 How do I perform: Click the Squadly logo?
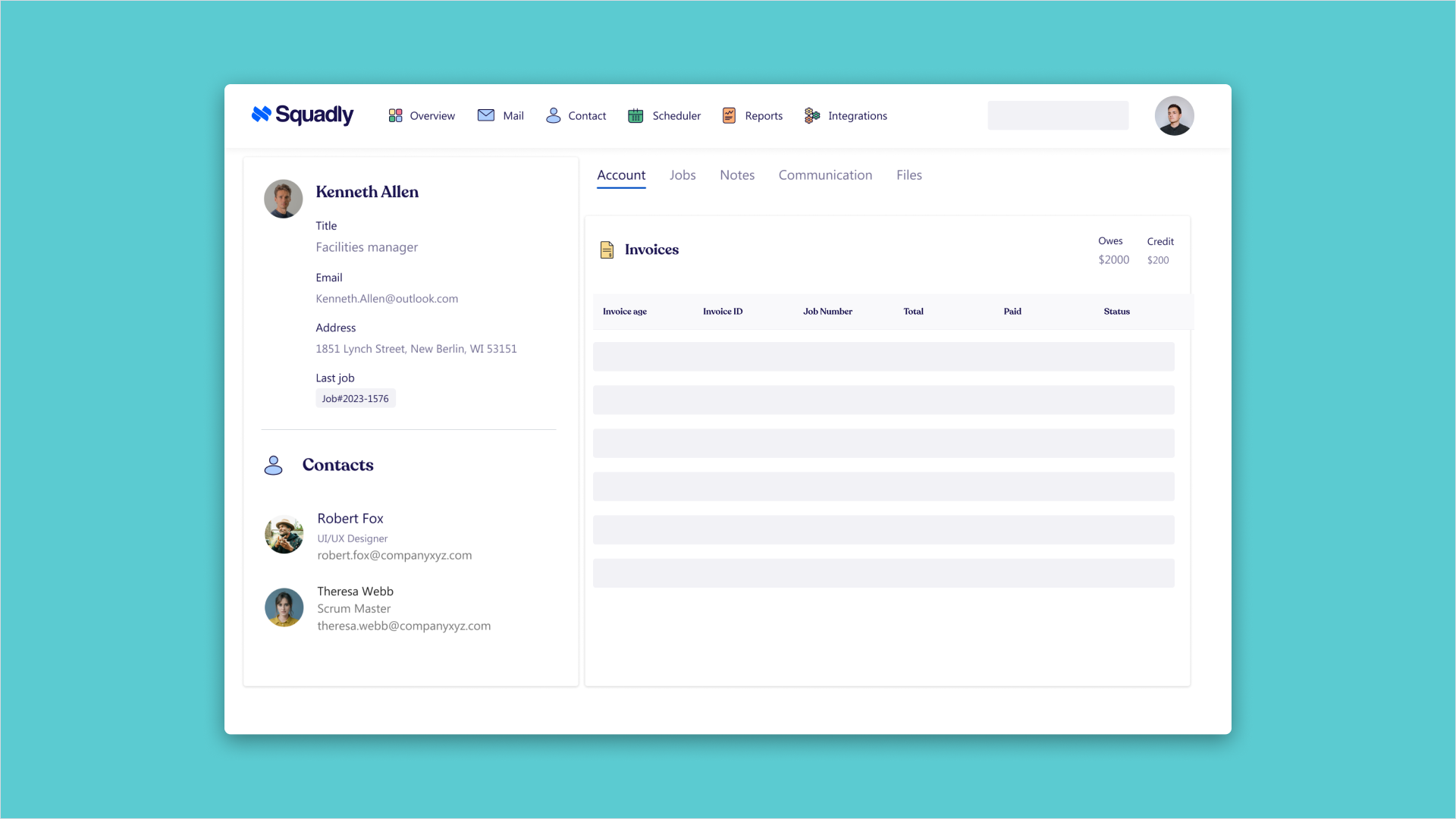click(x=302, y=115)
